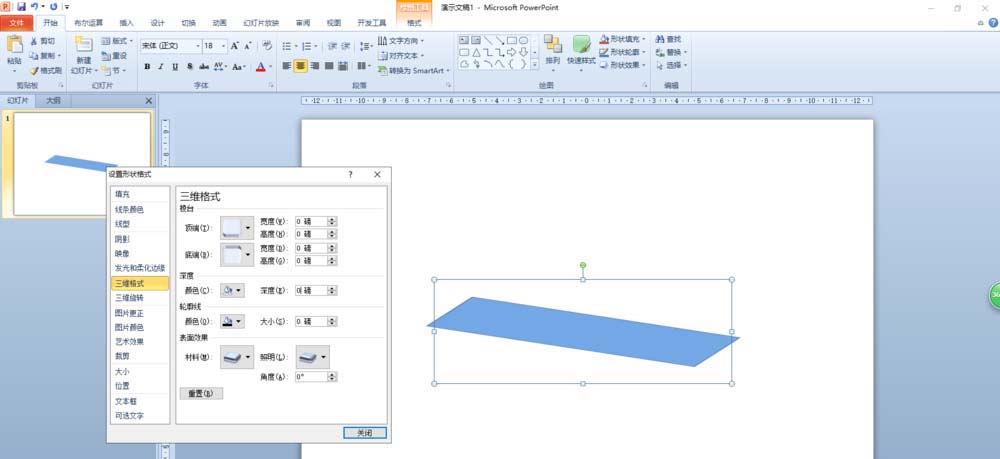Switch to the Design (设计) ribbon tab
Screen dimensions: 1000x459
[x=158, y=23]
